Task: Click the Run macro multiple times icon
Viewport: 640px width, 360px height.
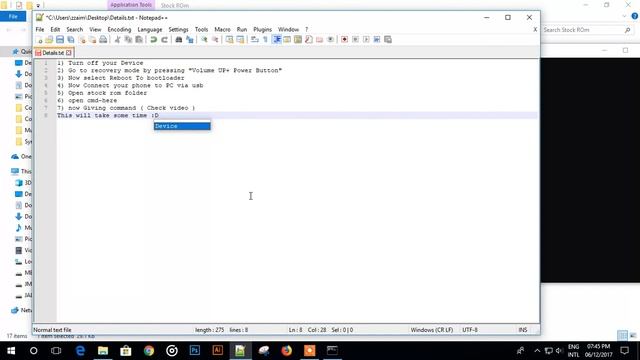Action: (x=377, y=40)
